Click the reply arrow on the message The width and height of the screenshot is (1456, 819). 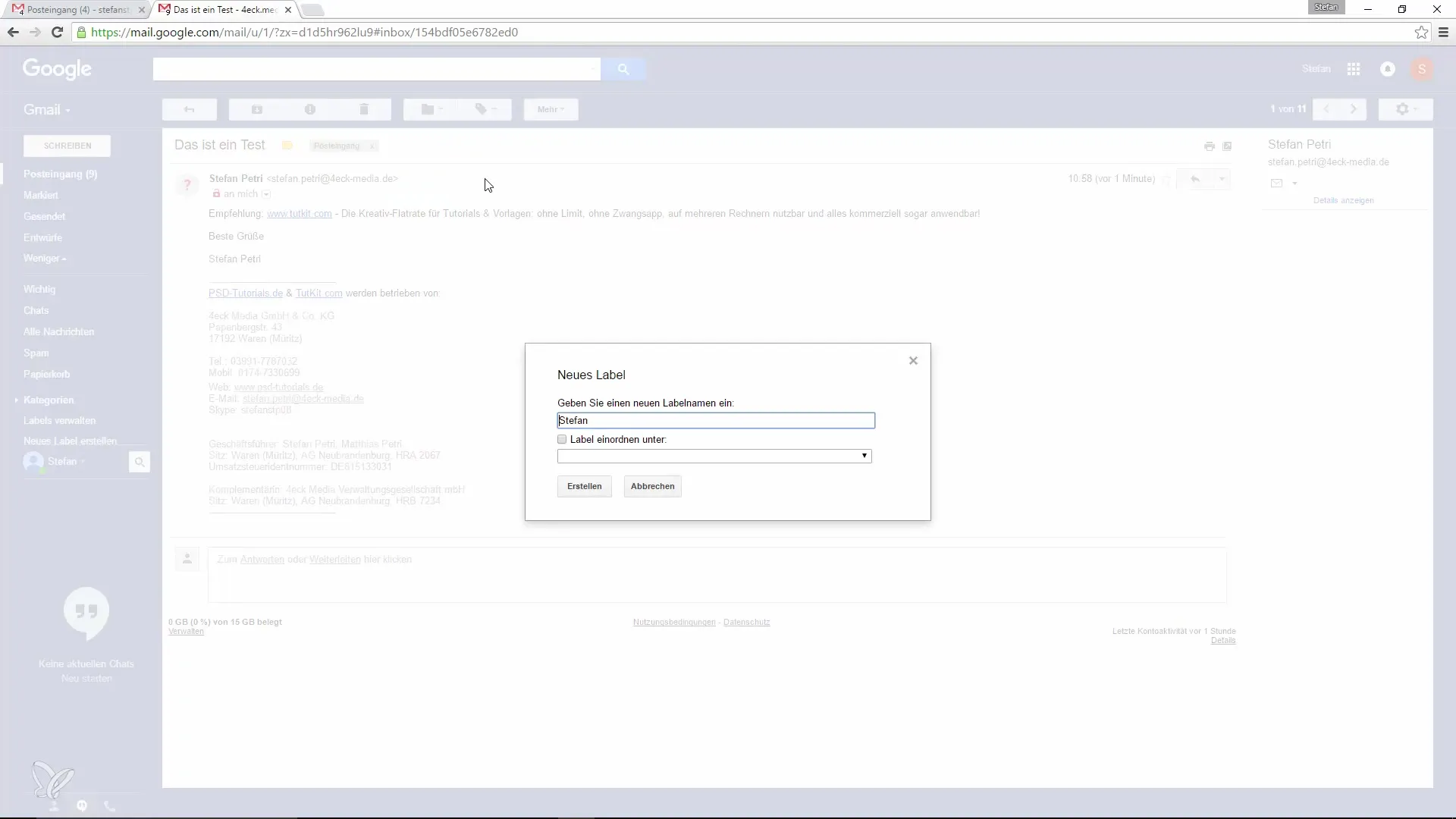1195,179
